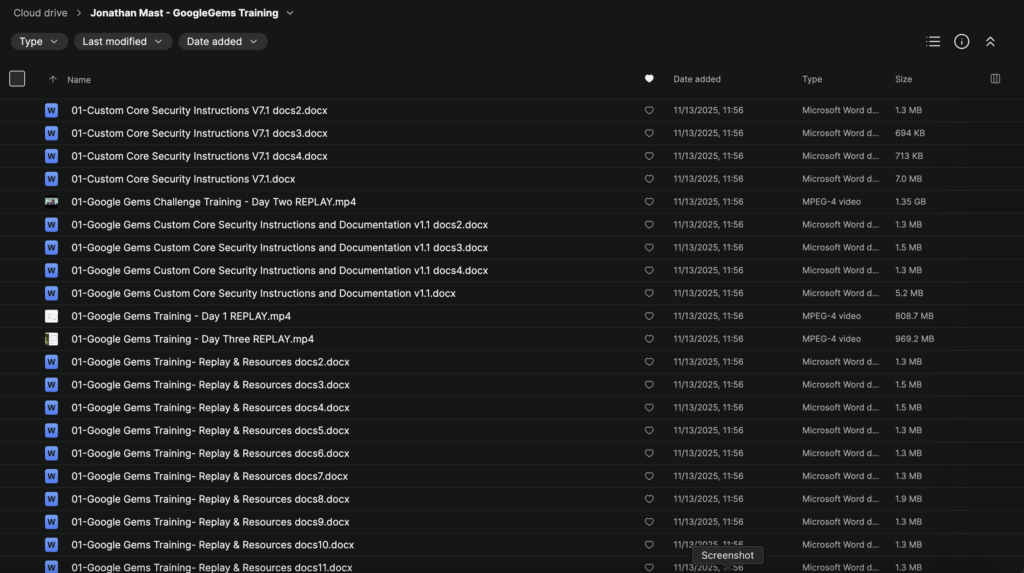1024x573 pixels.
Task: Open Day Three REPLAY.mp4 video thumbnail
Action: point(51,339)
